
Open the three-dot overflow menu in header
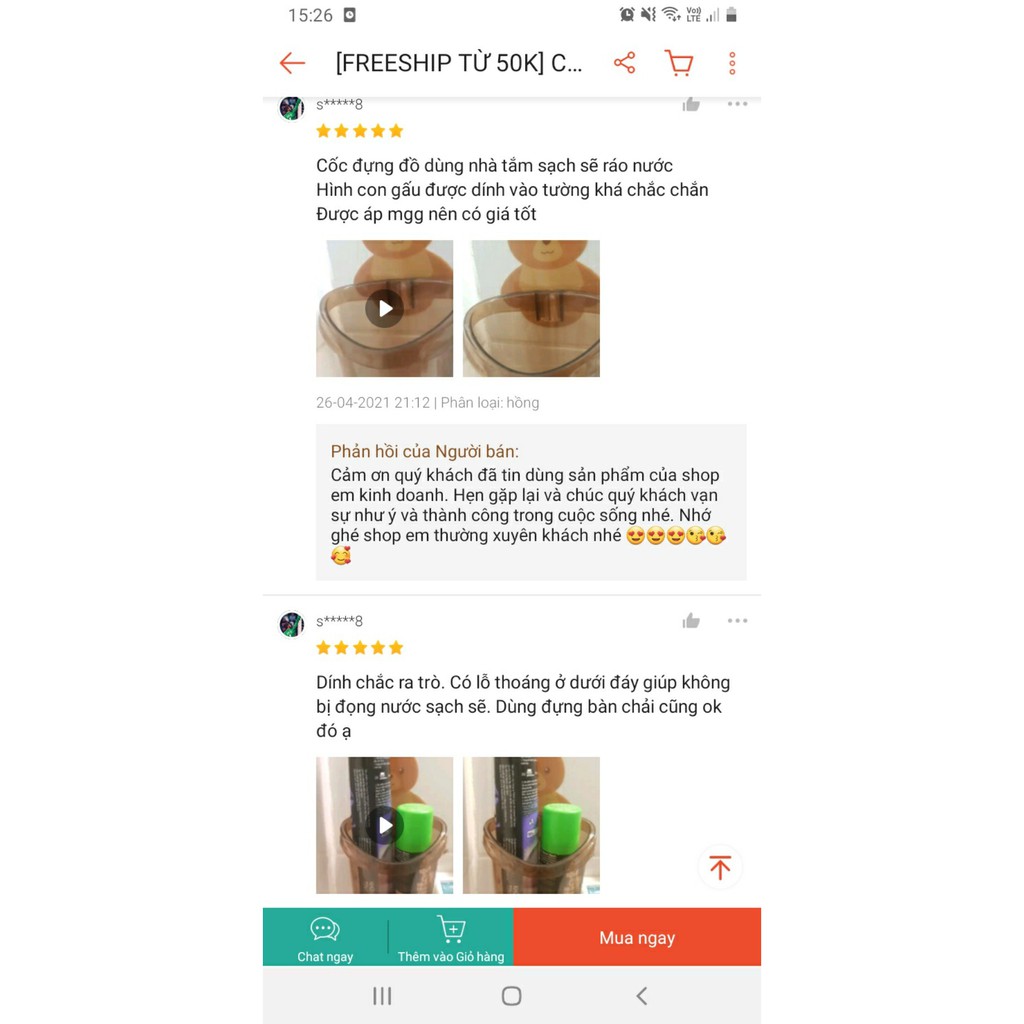[732, 63]
